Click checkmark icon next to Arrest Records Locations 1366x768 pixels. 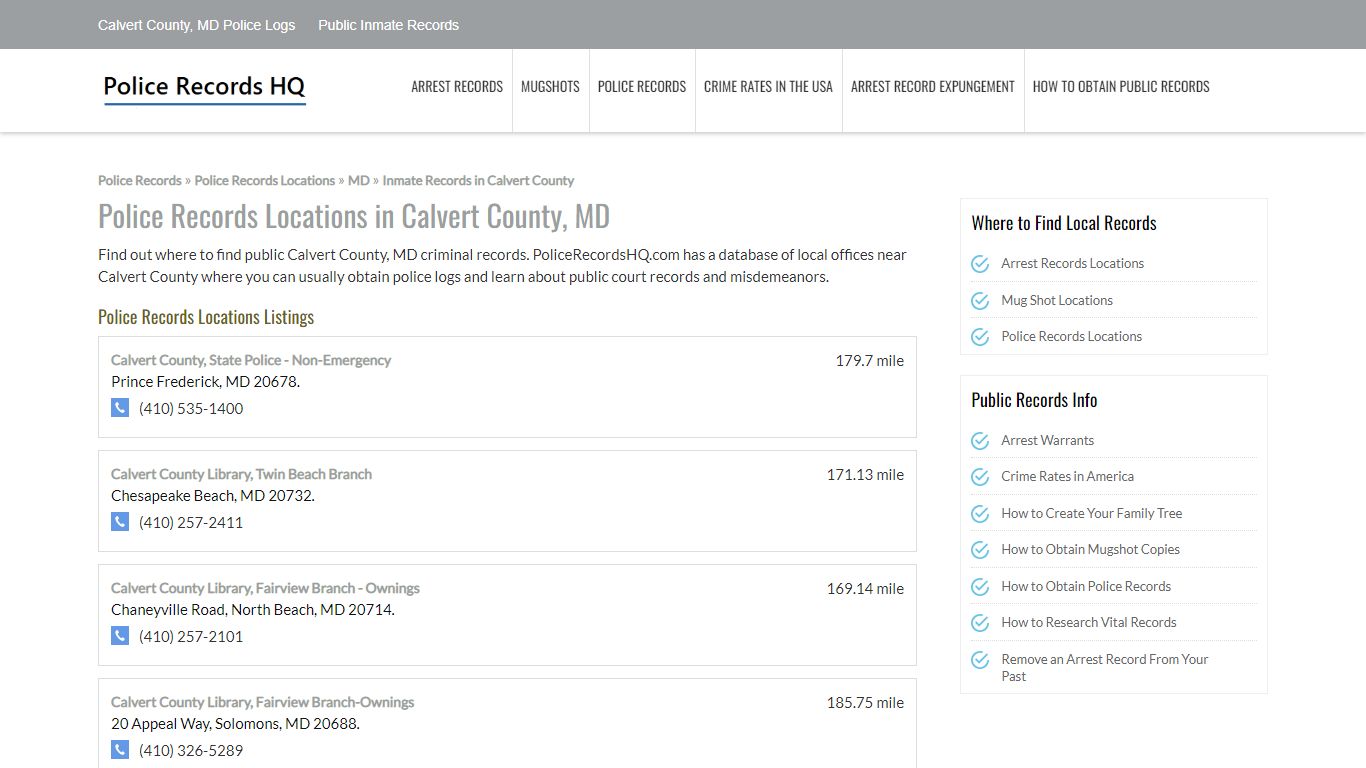[980, 264]
